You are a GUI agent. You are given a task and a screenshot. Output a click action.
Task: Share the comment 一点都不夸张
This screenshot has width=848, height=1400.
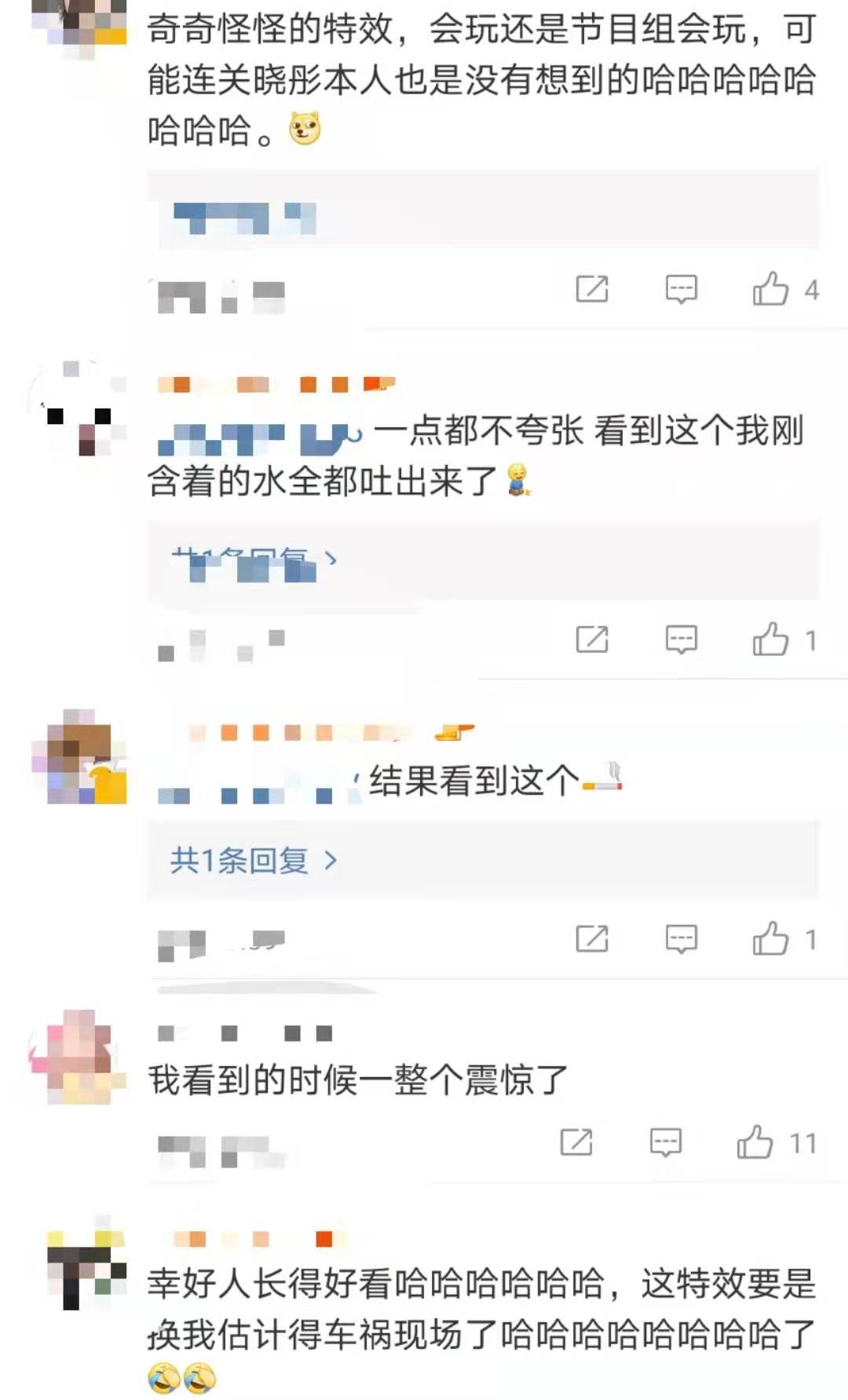click(x=592, y=640)
